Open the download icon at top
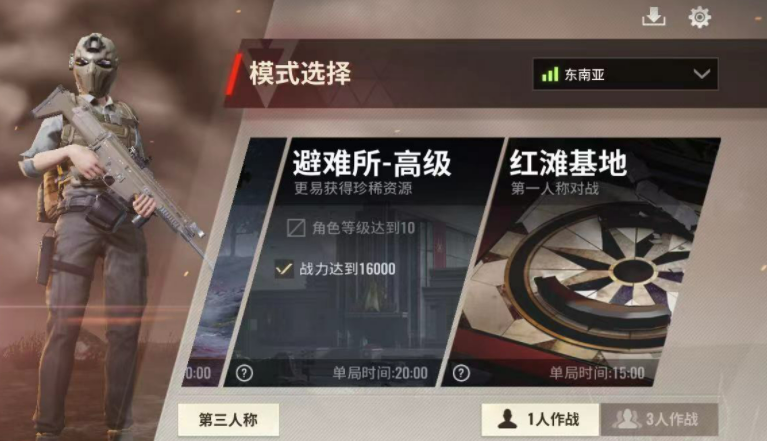The width and height of the screenshot is (767, 441). point(654,17)
